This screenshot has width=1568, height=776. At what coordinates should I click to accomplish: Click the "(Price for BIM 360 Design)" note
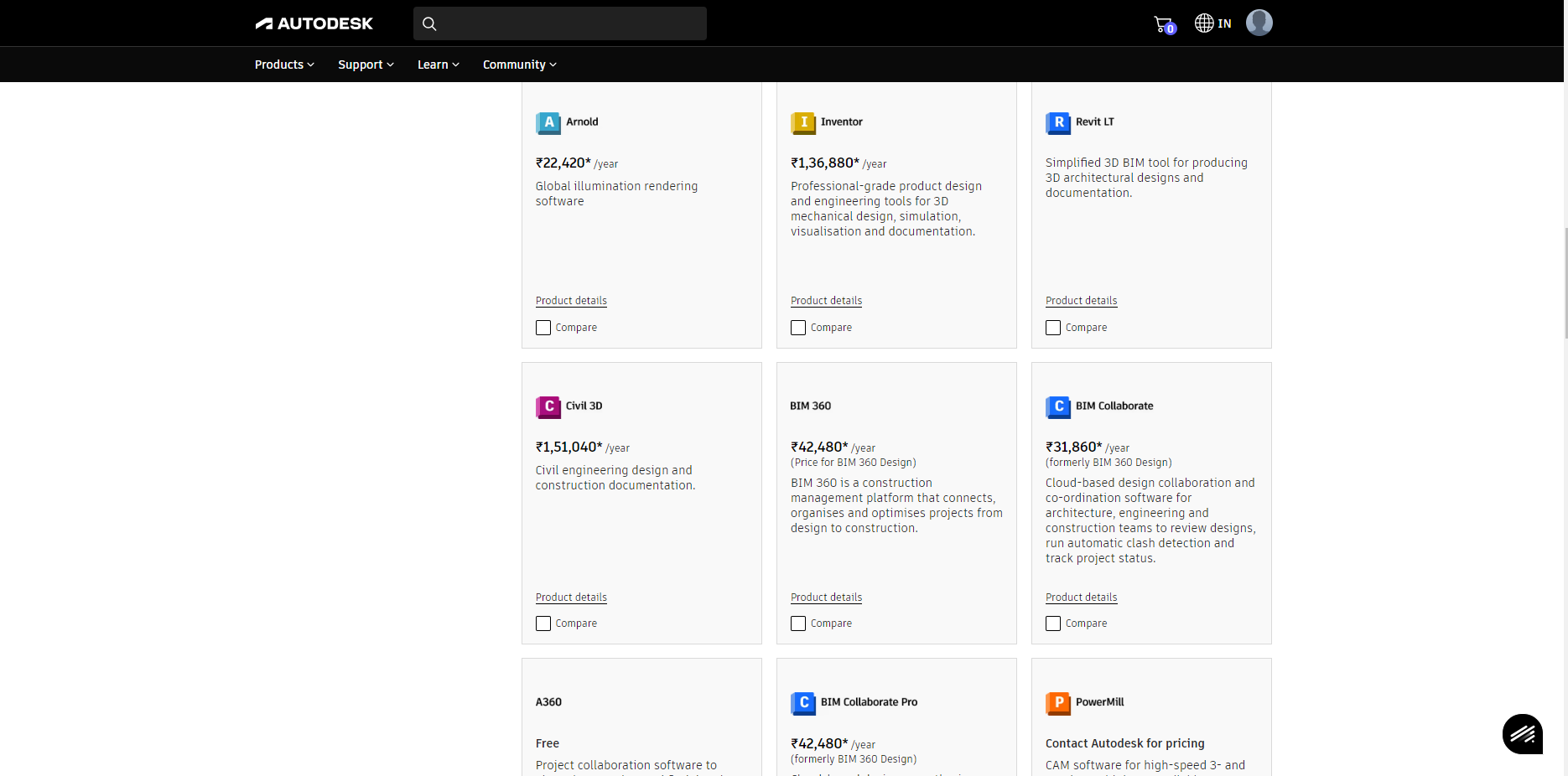tap(854, 463)
